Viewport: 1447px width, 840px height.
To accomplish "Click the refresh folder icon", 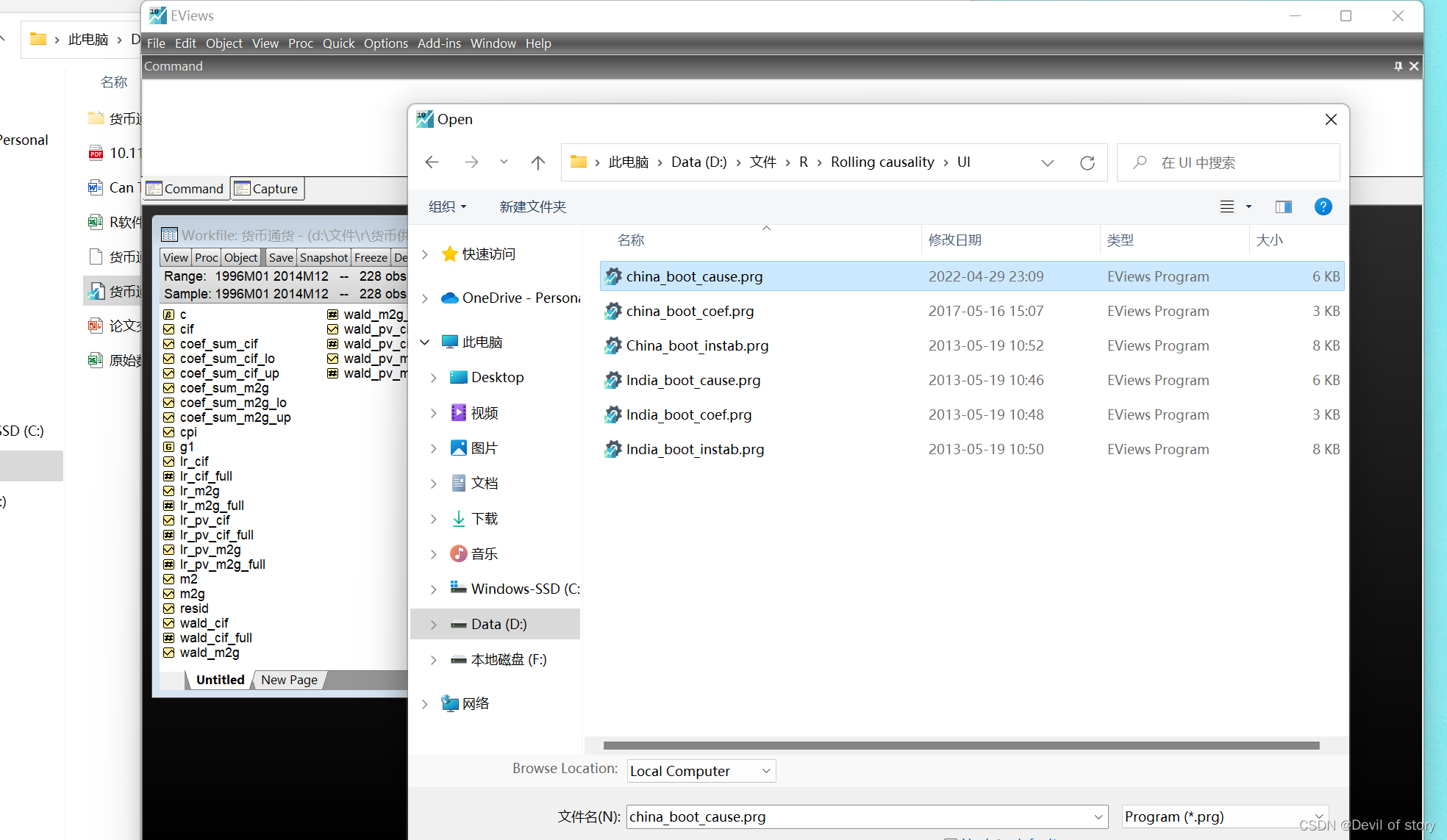I will 1087,162.
